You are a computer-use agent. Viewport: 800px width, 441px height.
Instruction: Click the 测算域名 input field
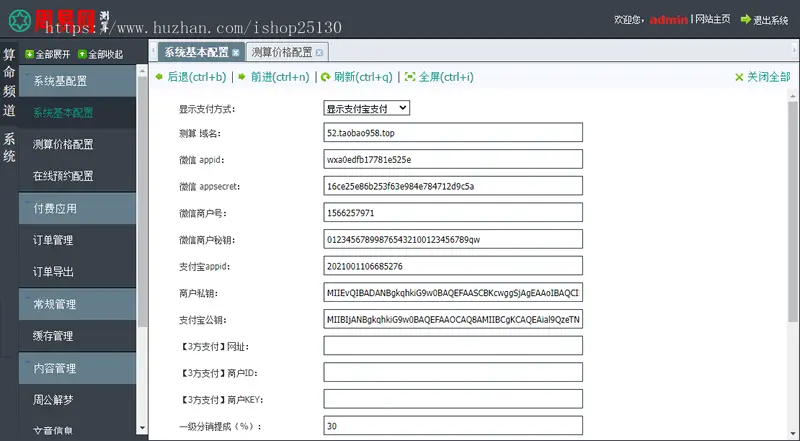pyautogui.click(x=453, y=132)
